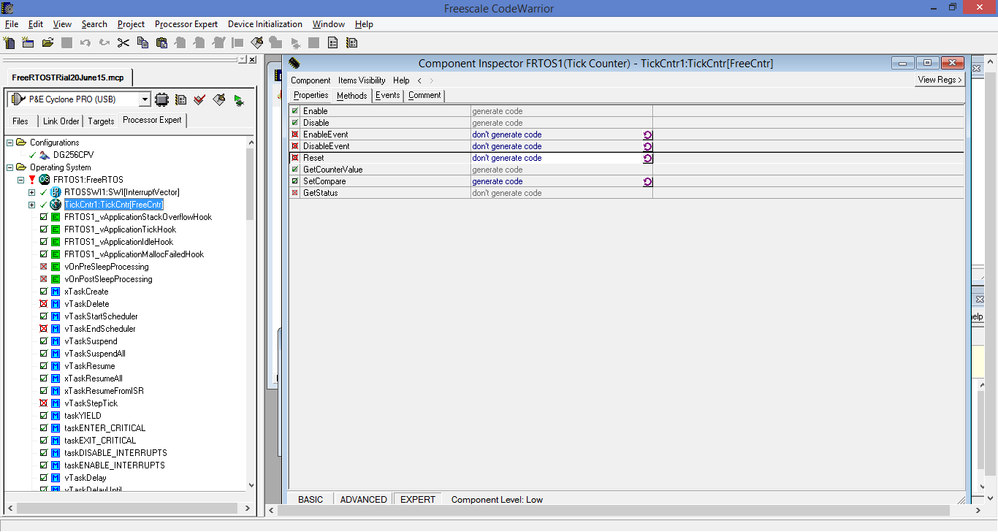Toggle the vTaskEndScheduler checkbox
This screenshot has height=532, width=998.
point(43,328)
